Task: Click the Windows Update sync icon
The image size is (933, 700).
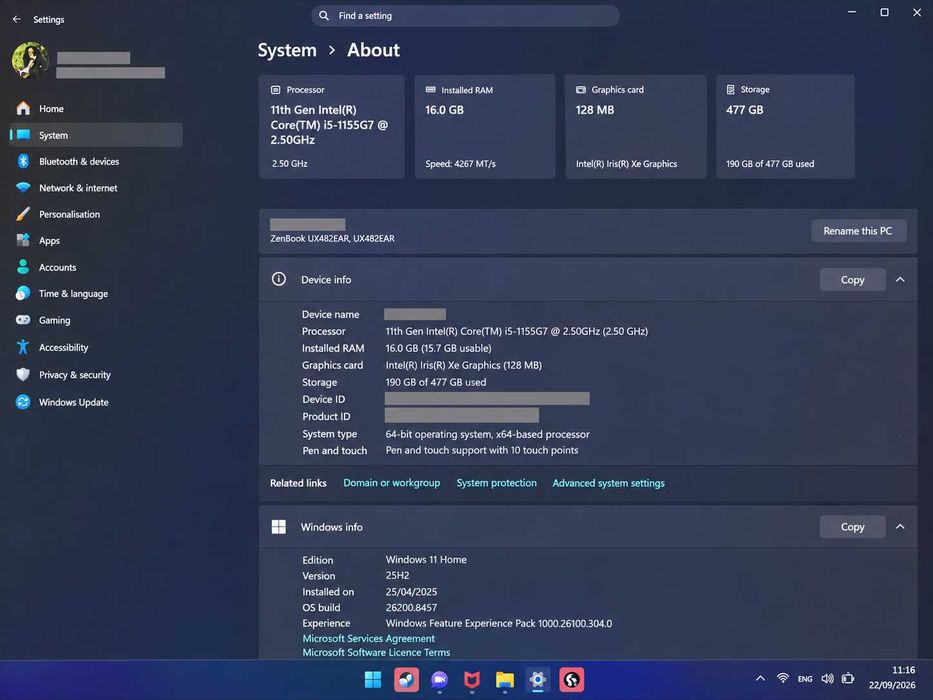Action: click(23, 402)
